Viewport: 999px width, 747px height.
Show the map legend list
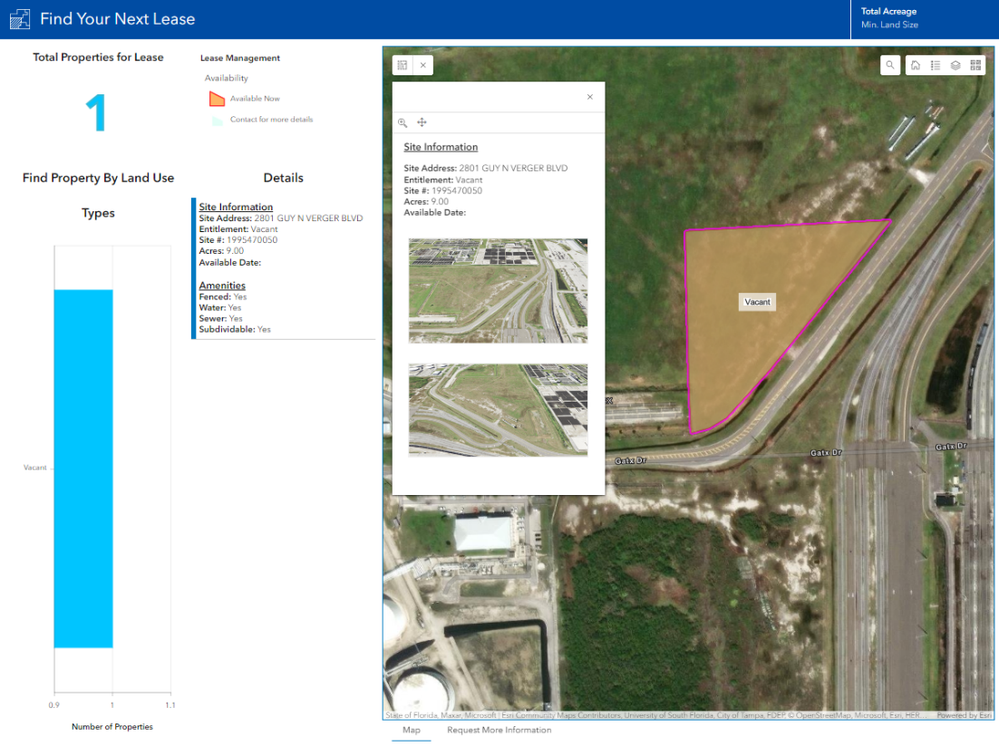(935, 65)
